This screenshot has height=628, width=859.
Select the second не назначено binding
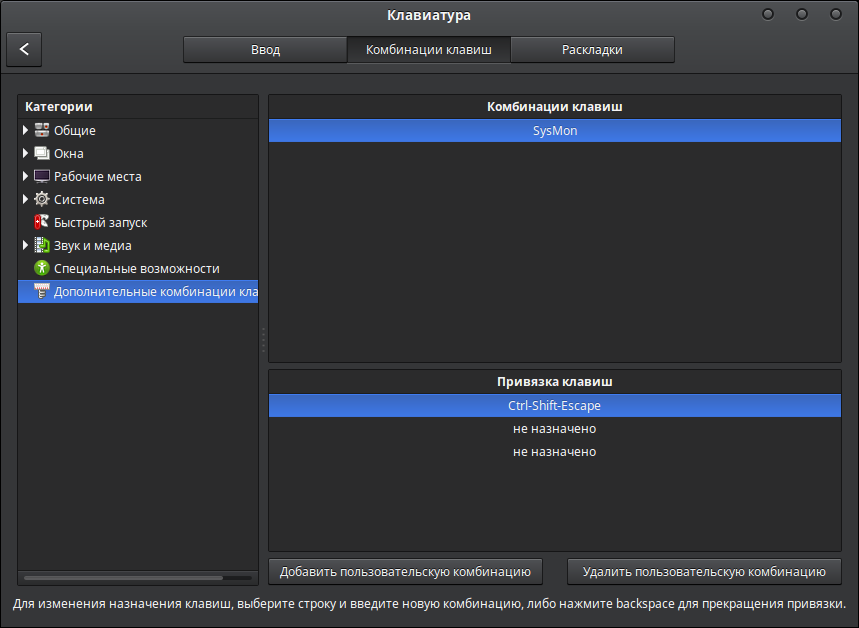pyautogui.click(x=554, y=452)
